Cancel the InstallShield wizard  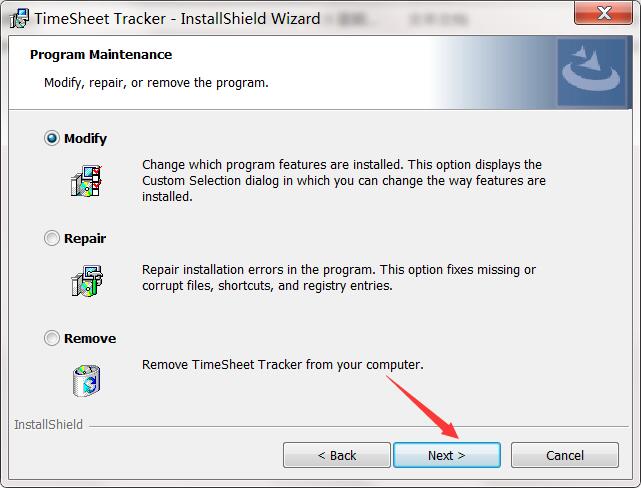(565, 455)
